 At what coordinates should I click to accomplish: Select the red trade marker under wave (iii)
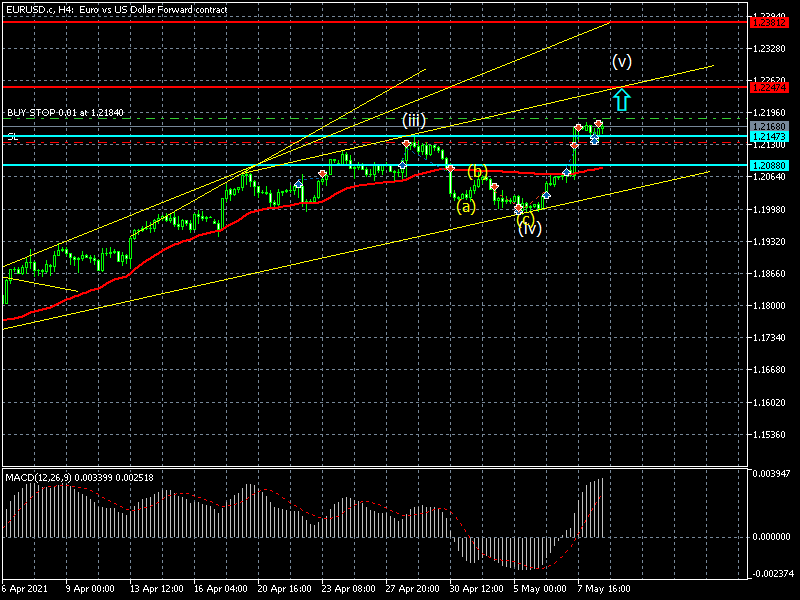pyautogui.click(x=407, y=143)
